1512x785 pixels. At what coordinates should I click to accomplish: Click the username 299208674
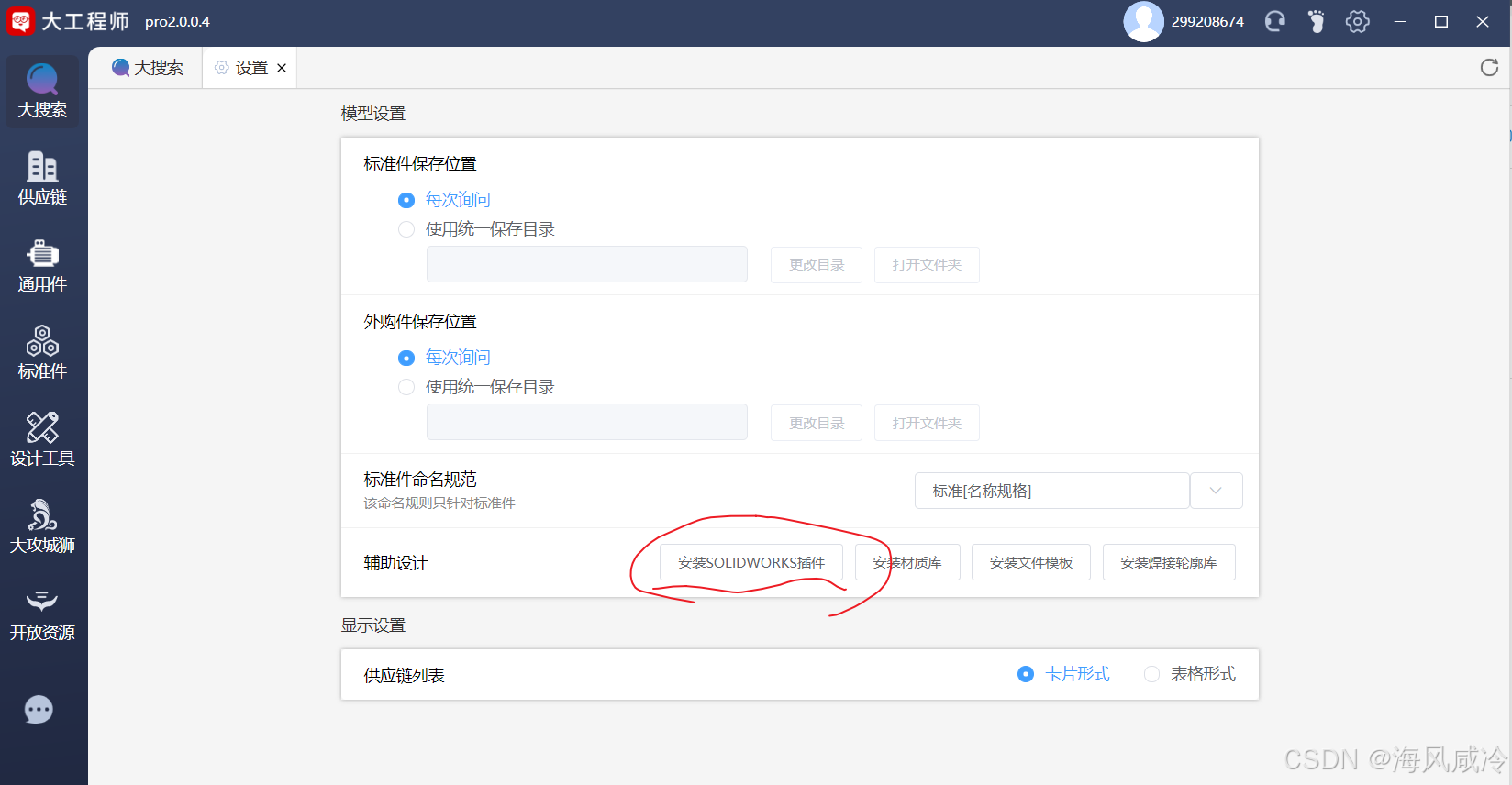(1207, 21)
